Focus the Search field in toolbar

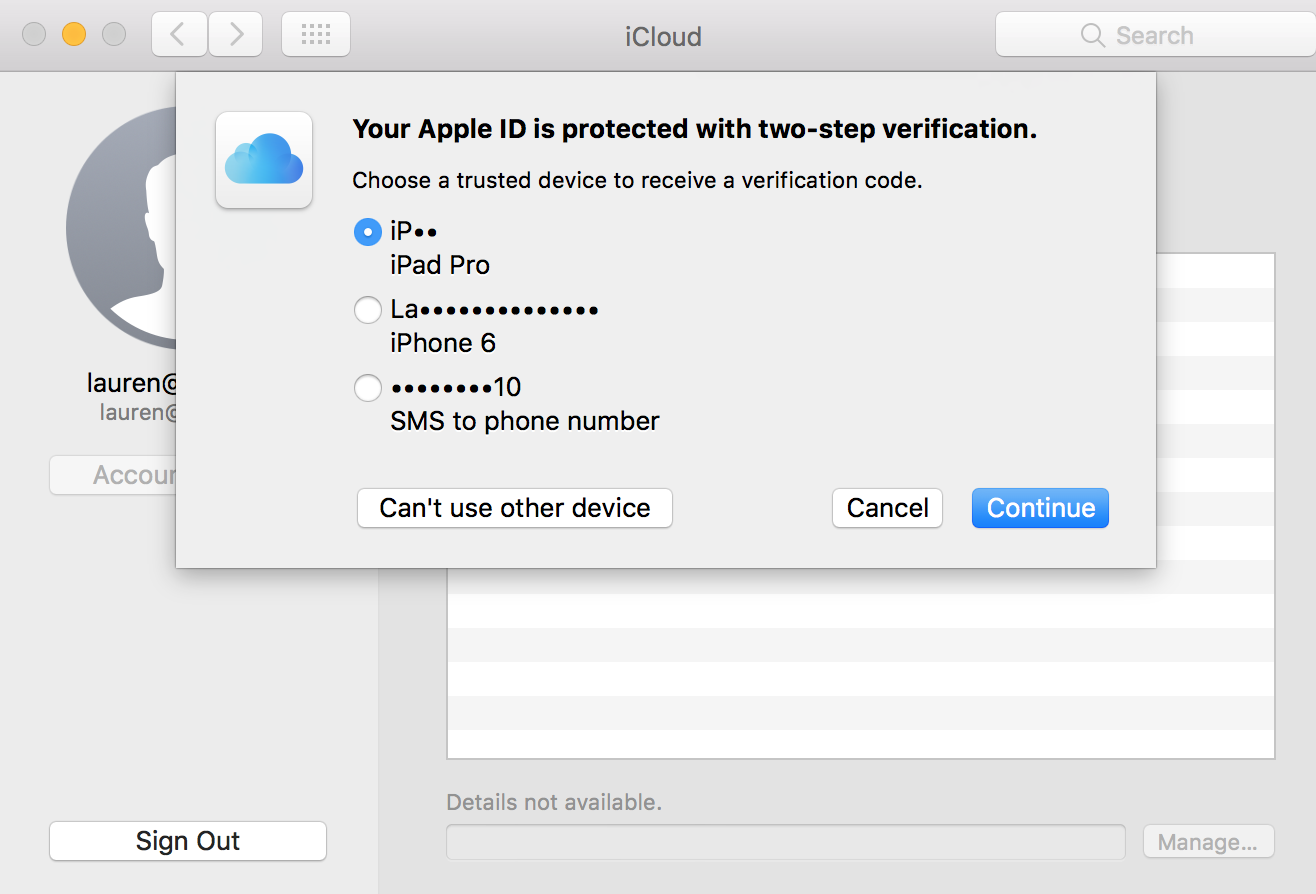point(1155,36)
